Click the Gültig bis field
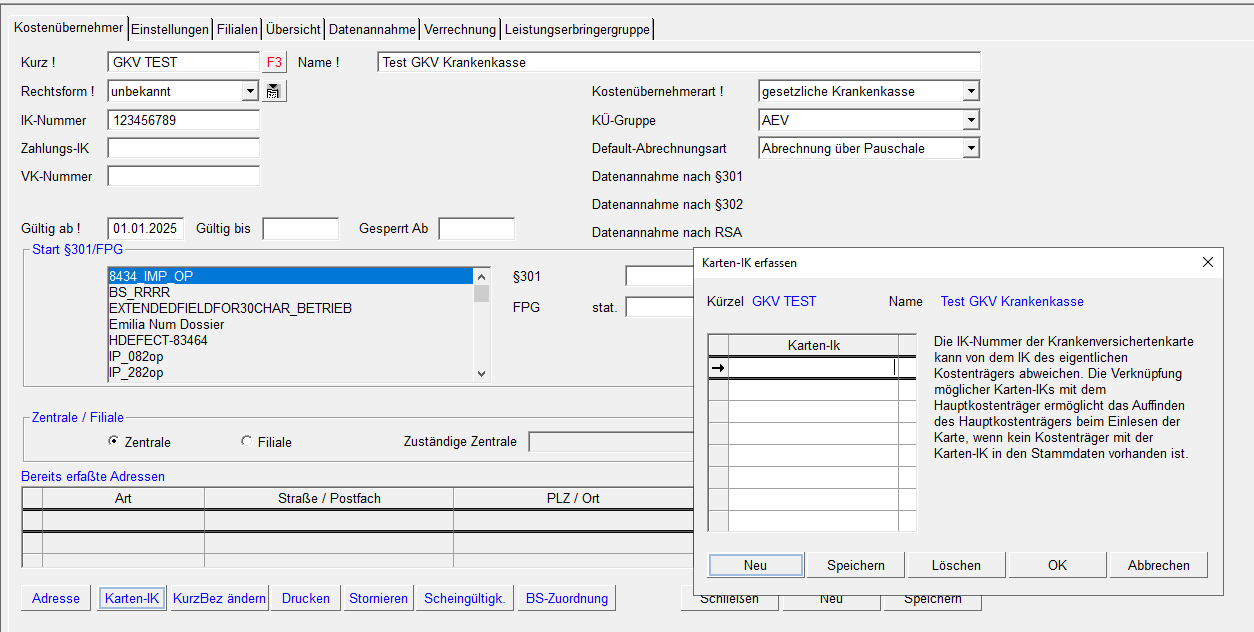This screenshot has height=632, width=1254. tap(301, 228)
